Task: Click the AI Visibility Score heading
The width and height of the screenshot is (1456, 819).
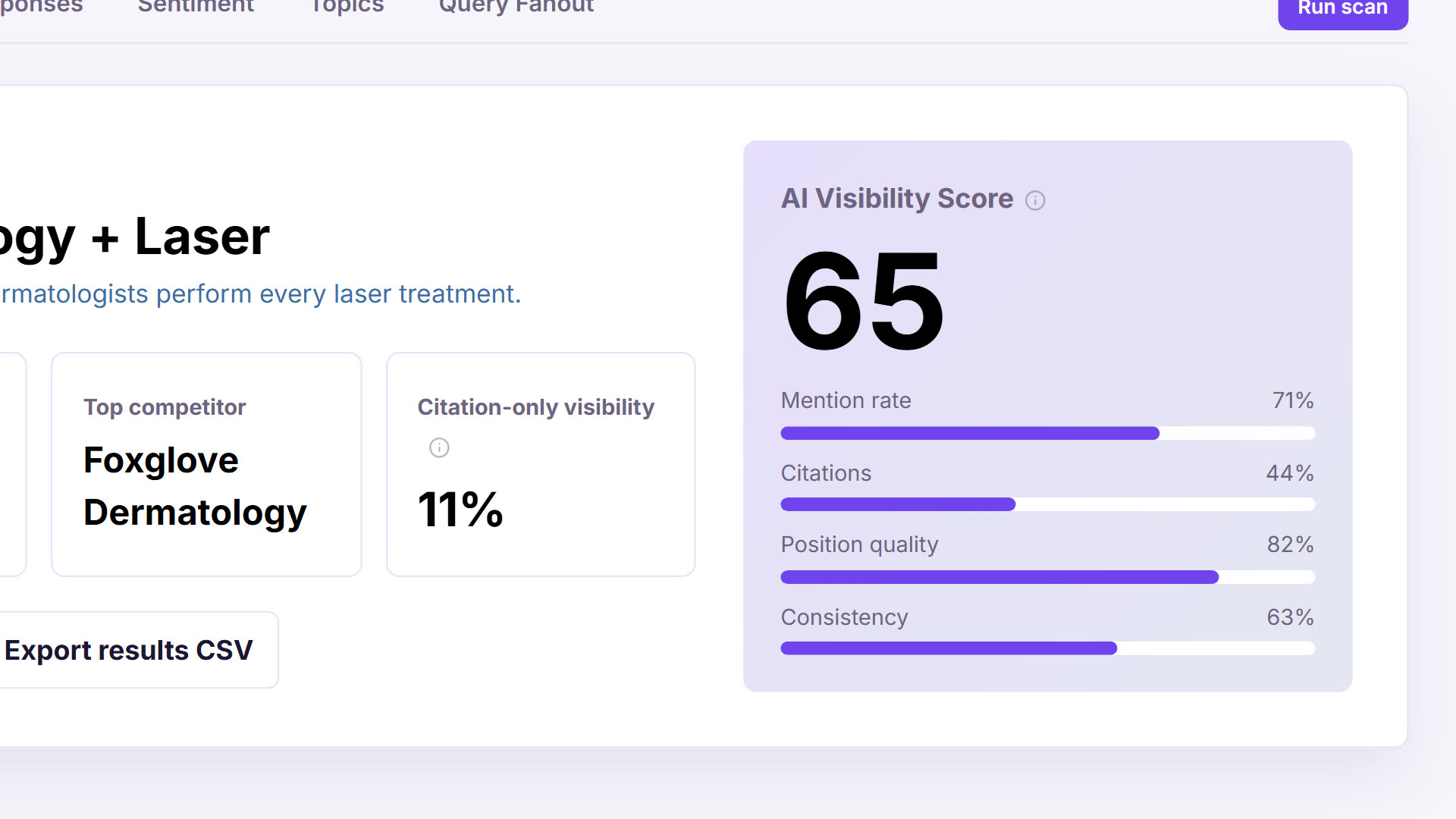Action: (x=897, y=199)
